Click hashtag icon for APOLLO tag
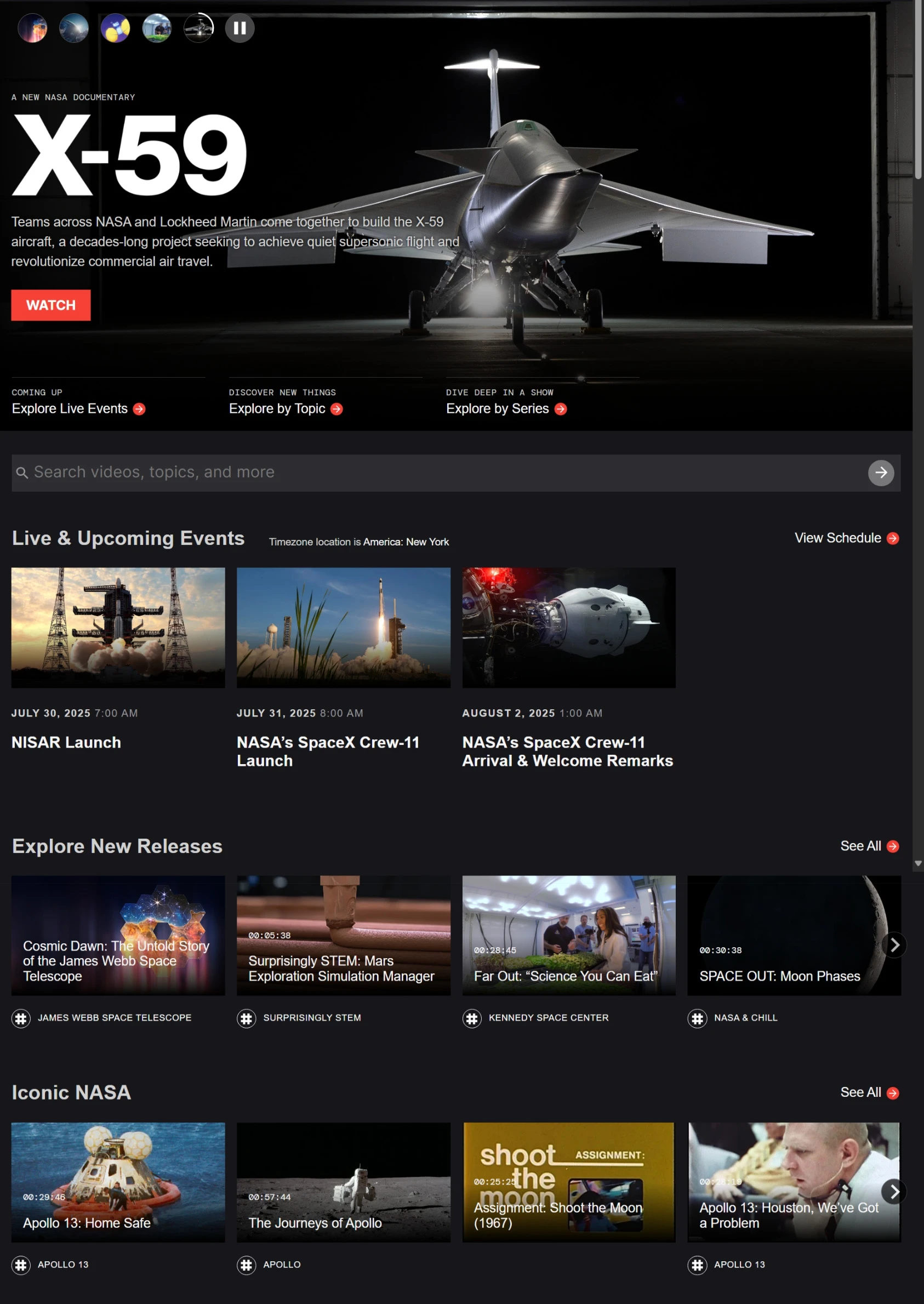The width and height of the screenshot is (924, 1304). [247, 1265]
